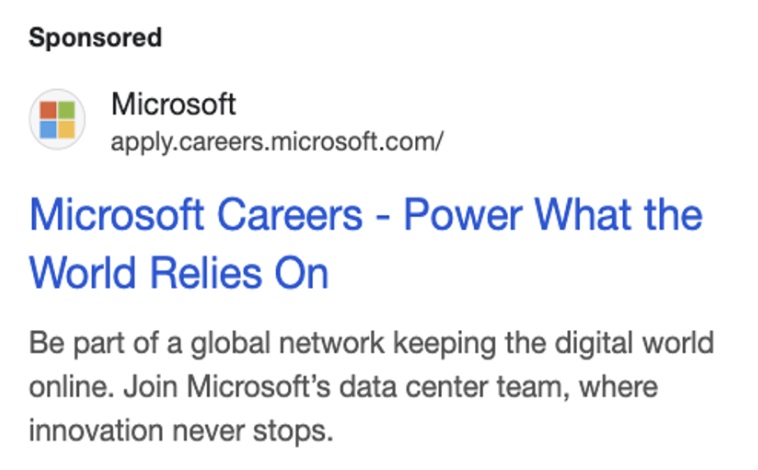Click the green square in Microsoft logo
The image size is (758, 470).
pyautogui.click(x=66, y=109)
